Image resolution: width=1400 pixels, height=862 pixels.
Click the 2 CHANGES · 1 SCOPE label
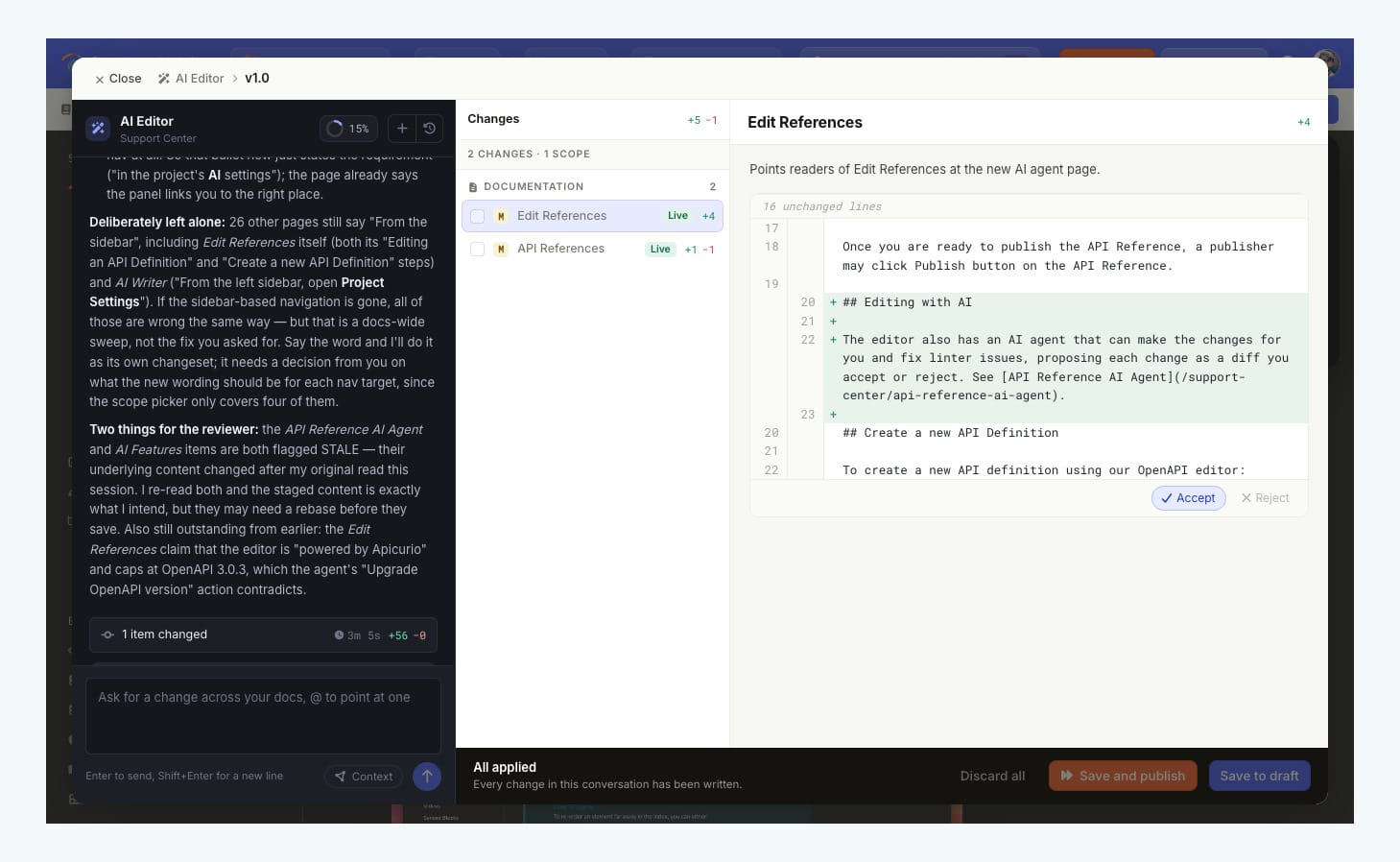pos(529,154)
